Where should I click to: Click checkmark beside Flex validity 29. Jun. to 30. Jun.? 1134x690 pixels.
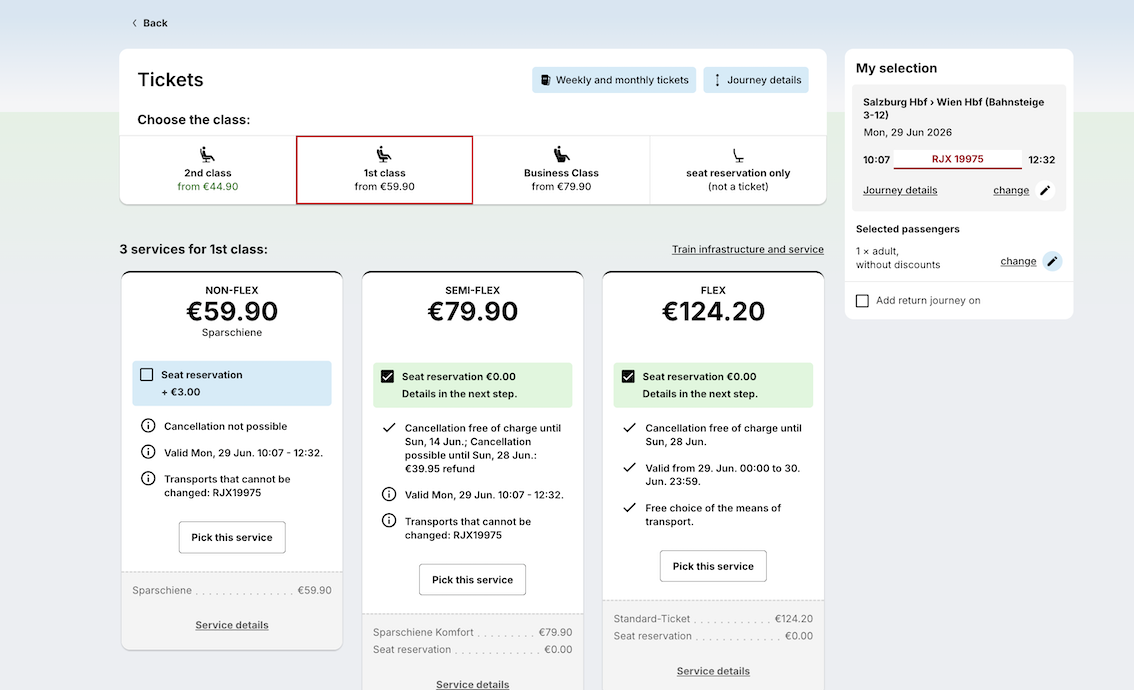[629, 468]
